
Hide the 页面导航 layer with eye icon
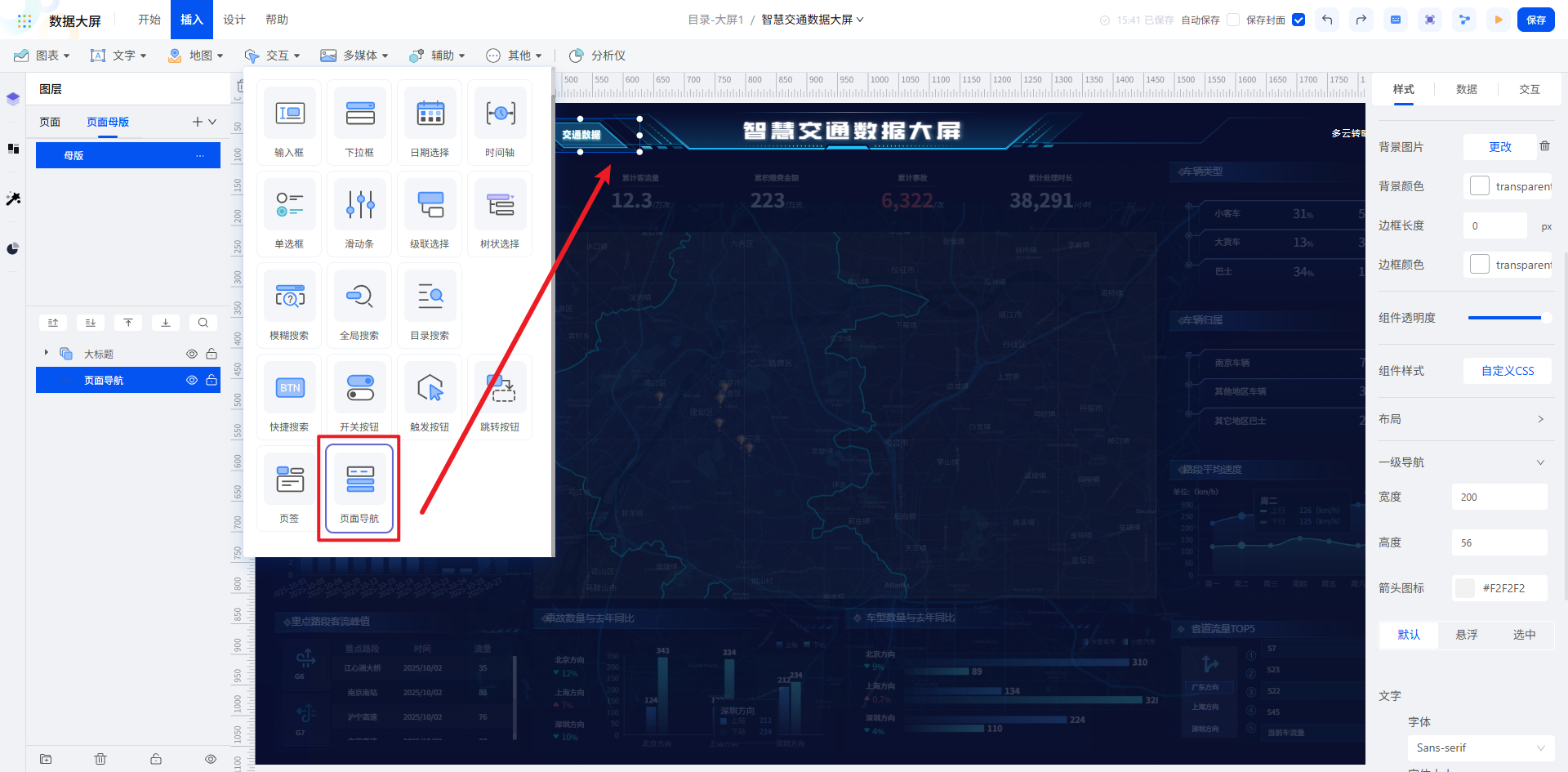[192, 380]
